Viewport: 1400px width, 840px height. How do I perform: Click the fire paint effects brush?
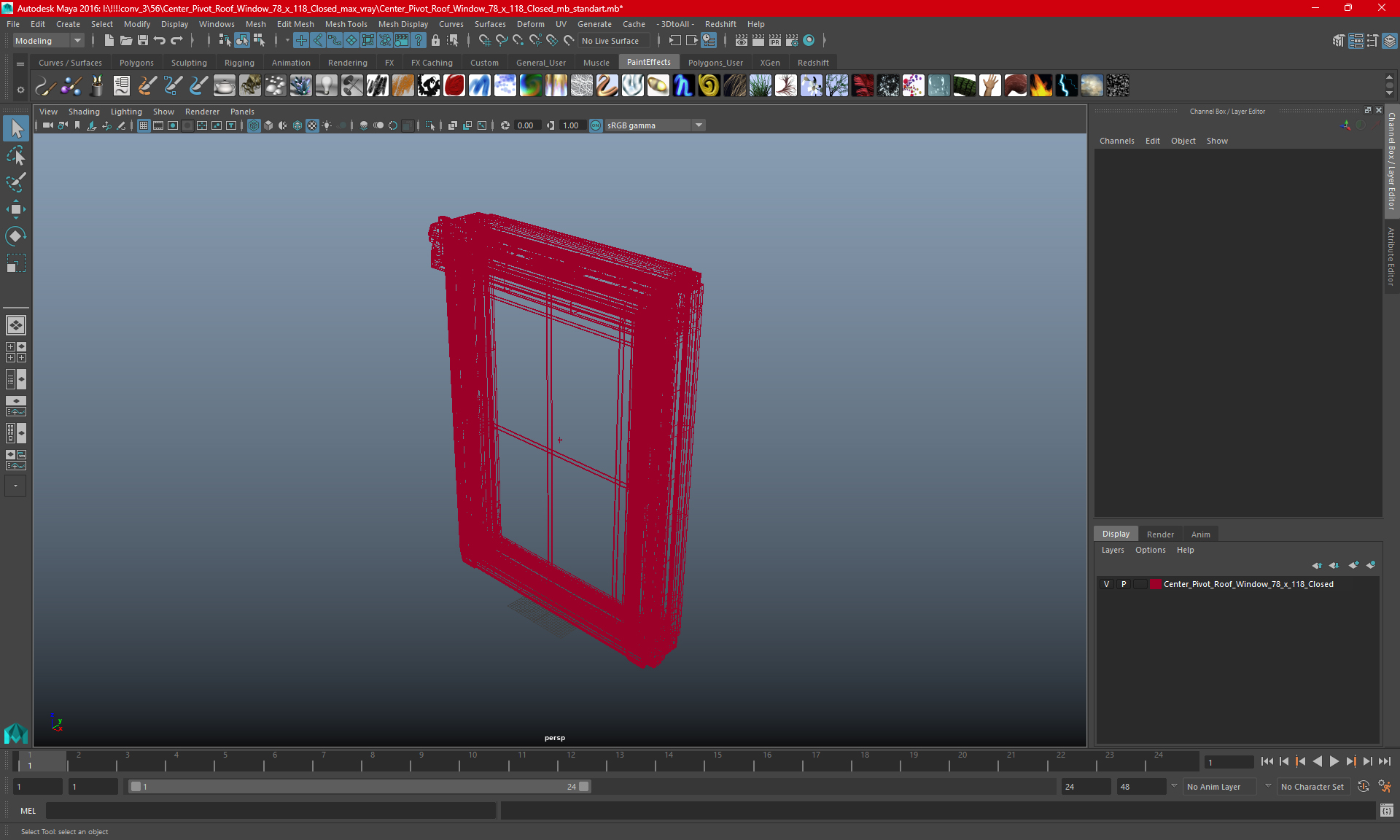point(1041,86)
